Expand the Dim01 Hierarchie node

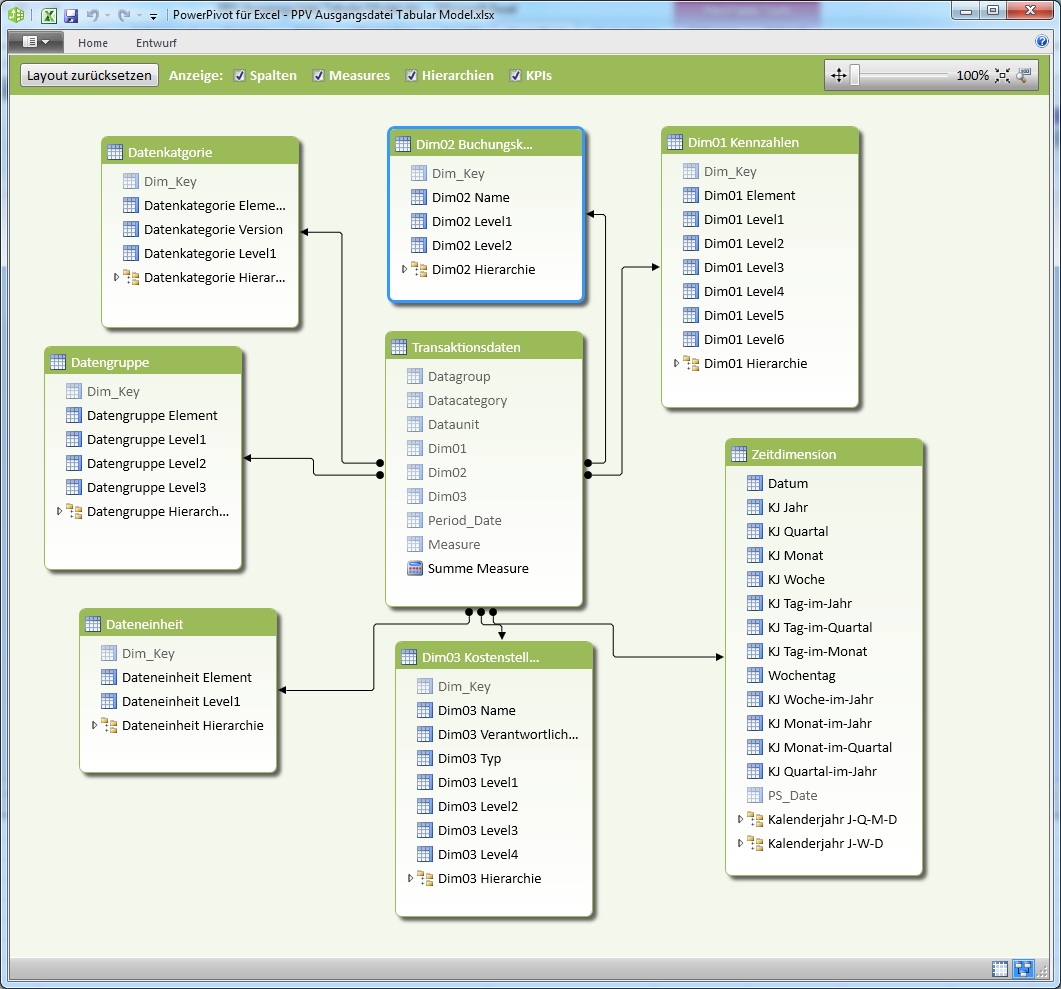[676, 363]
